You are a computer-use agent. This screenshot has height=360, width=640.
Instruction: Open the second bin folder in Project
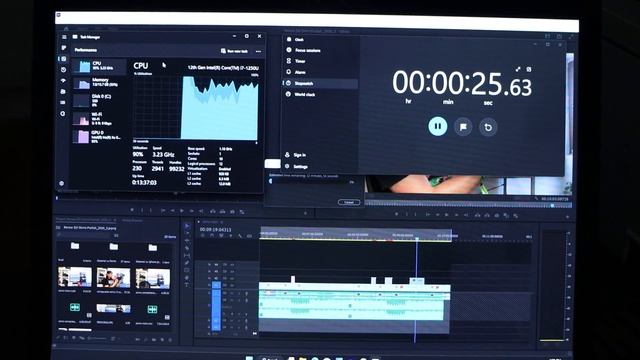[114, 247]
